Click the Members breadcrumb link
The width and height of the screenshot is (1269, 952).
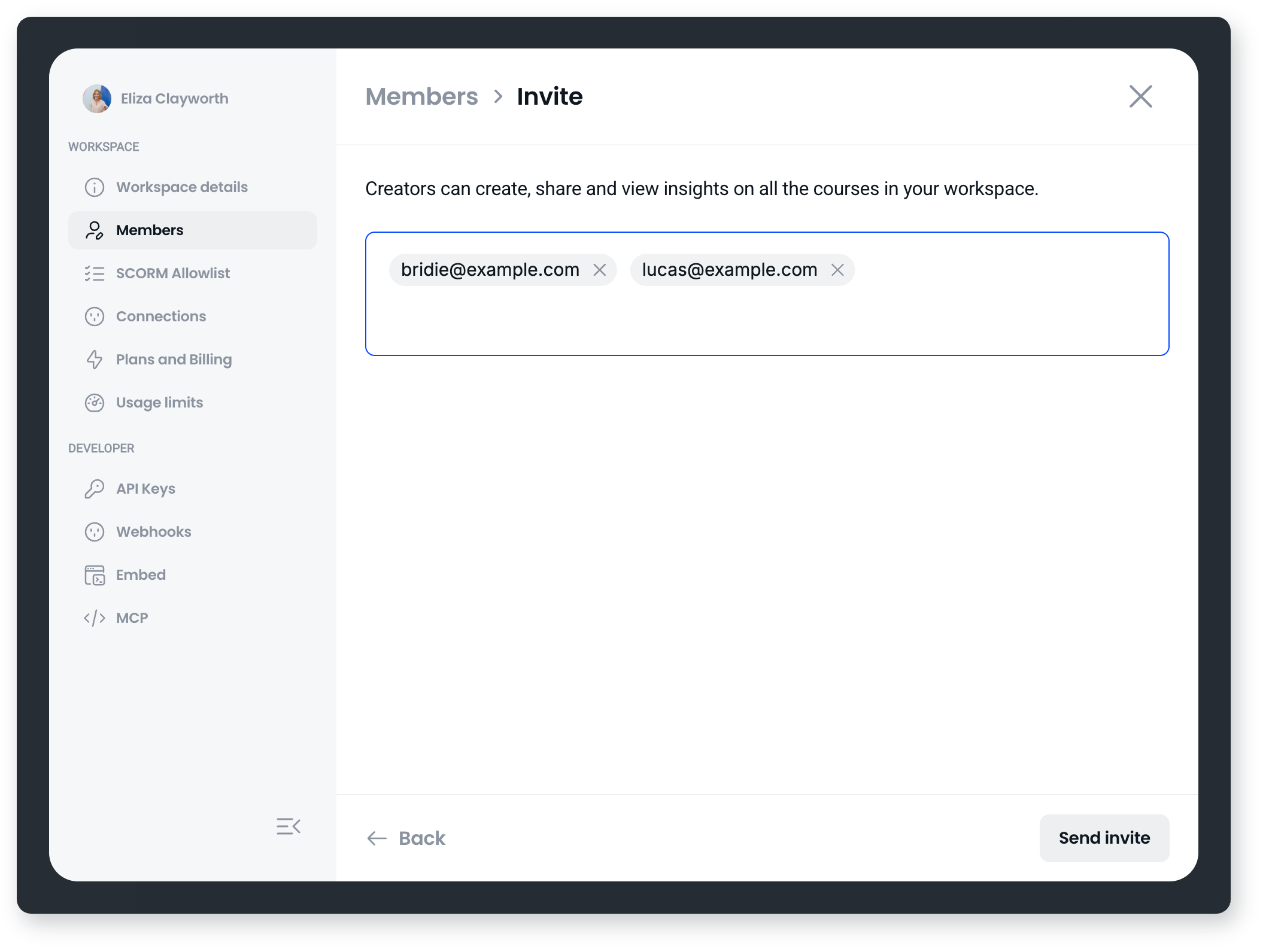coord(421,96)
